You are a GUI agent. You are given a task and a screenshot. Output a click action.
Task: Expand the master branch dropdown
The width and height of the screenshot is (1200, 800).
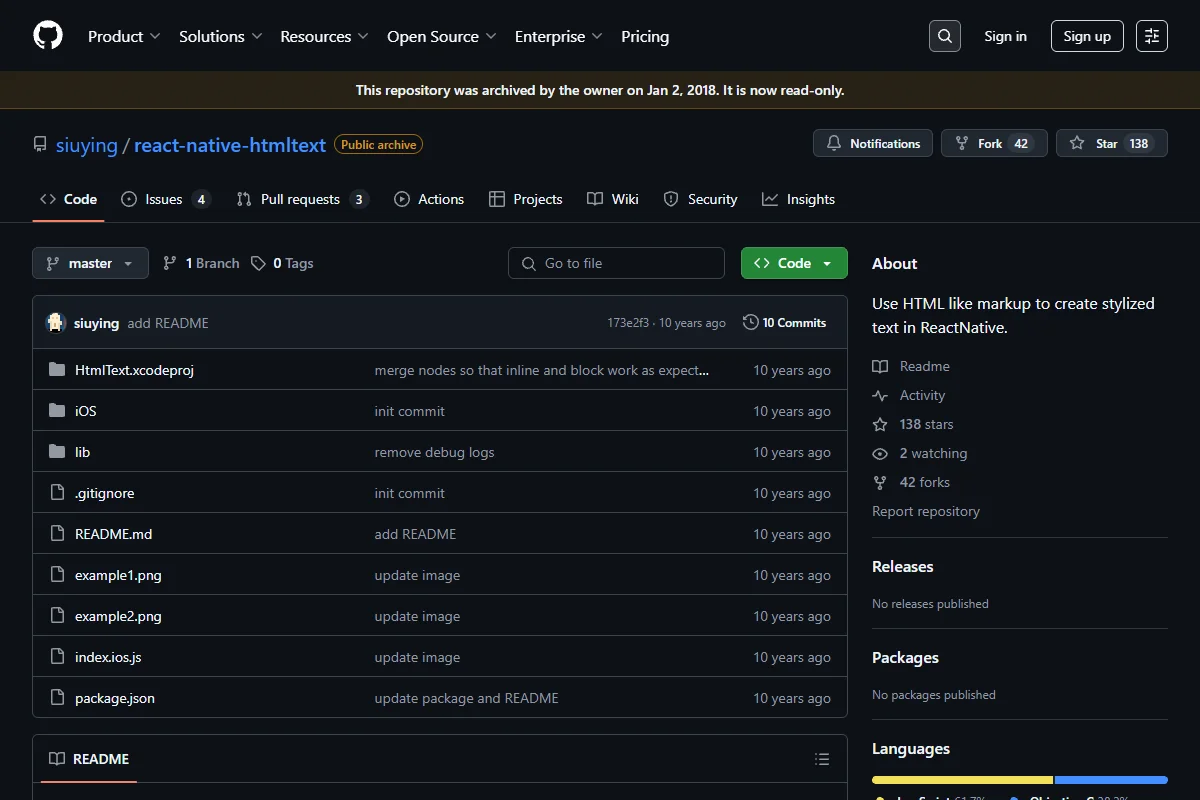pyautogui.click(x=90, y=263)
